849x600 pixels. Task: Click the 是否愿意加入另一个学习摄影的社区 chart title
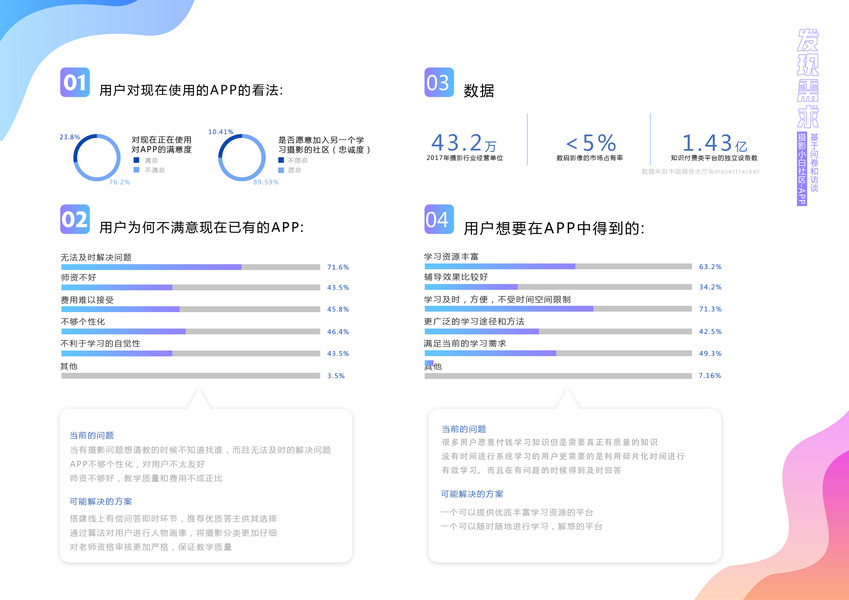click(324, 145)
